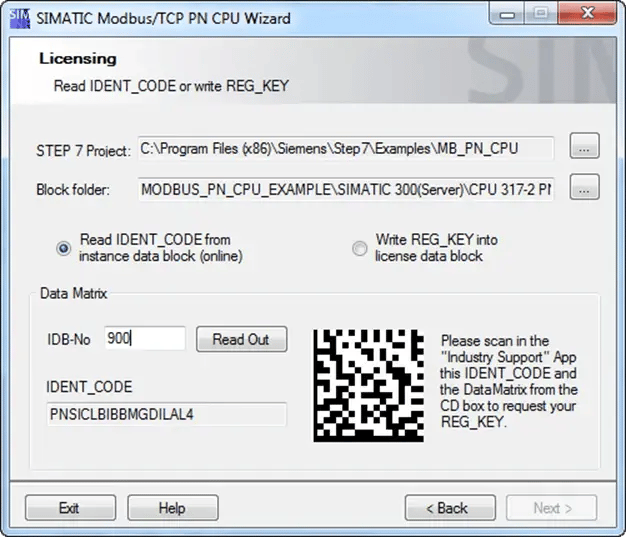Click the IDENT_CODE text field
This screenshot has width=626, height=537.
click(x=166, y=414)
